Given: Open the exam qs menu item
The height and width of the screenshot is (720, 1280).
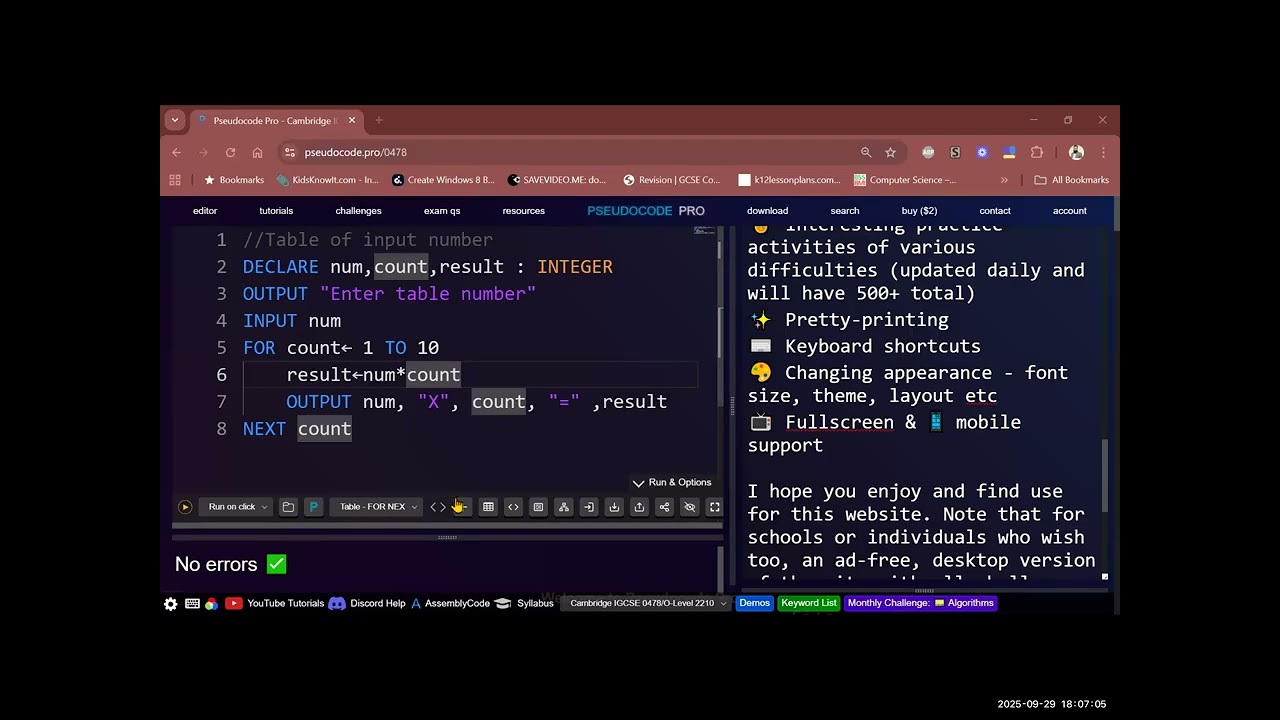Looking at the screenshot, I should click(442, 211).
